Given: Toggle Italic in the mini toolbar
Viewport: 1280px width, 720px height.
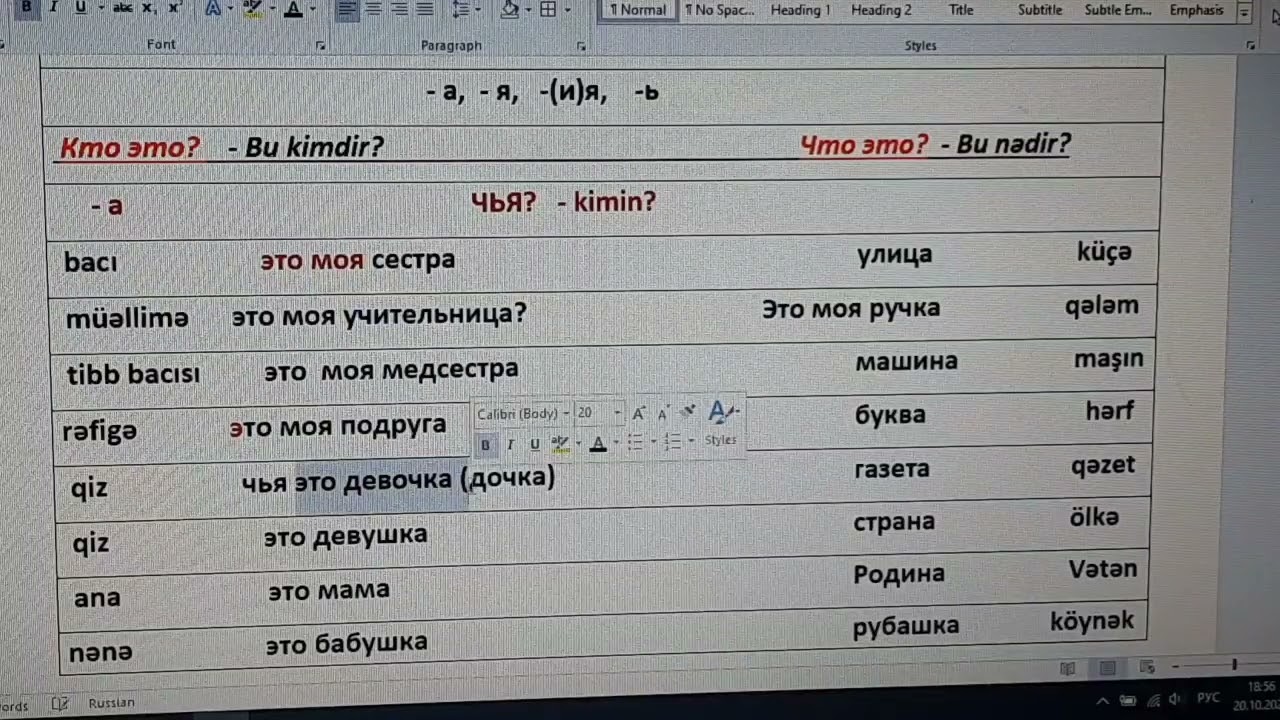Looking at the screenshot, I should click(510, 445).
